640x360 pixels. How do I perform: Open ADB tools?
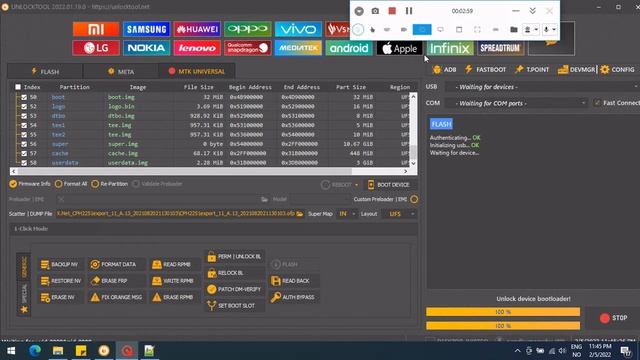pyautogui.click(x=444, y=69)
